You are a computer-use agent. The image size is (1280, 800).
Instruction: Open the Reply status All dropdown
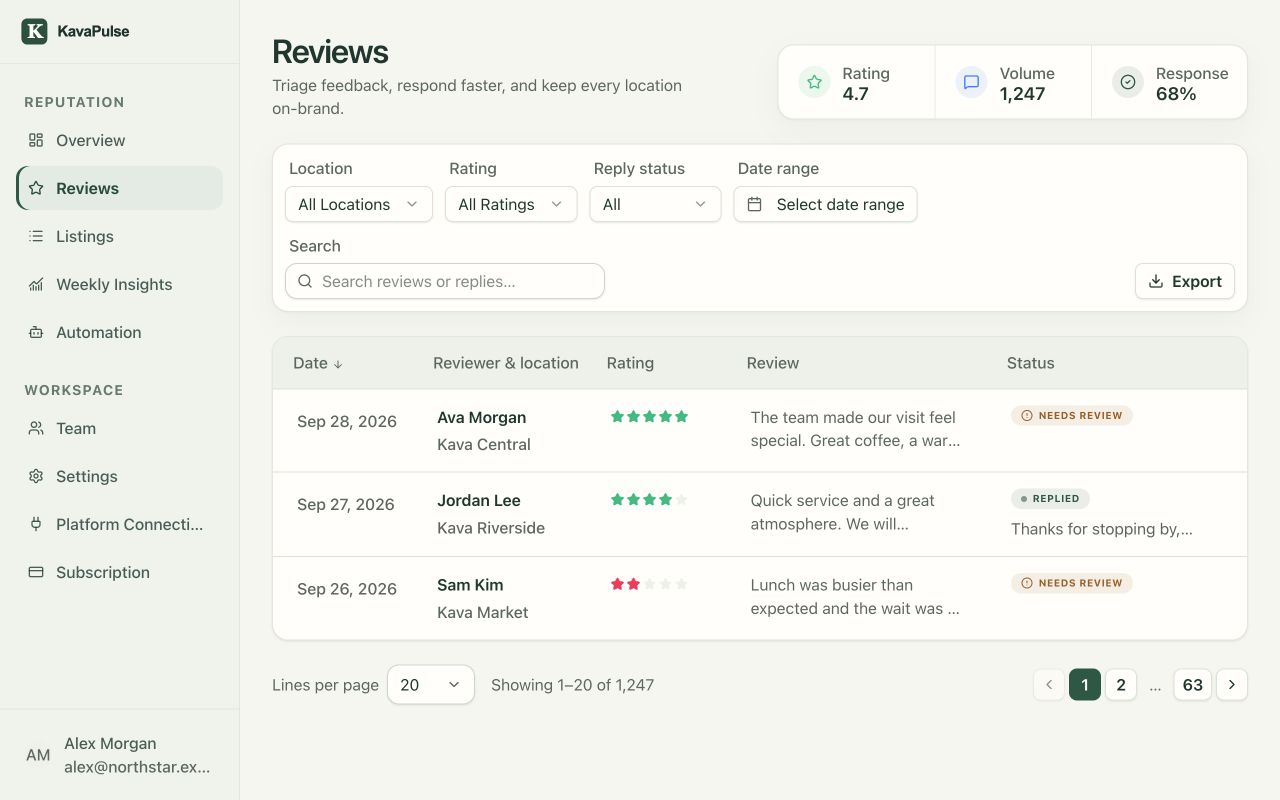point(655,204)
